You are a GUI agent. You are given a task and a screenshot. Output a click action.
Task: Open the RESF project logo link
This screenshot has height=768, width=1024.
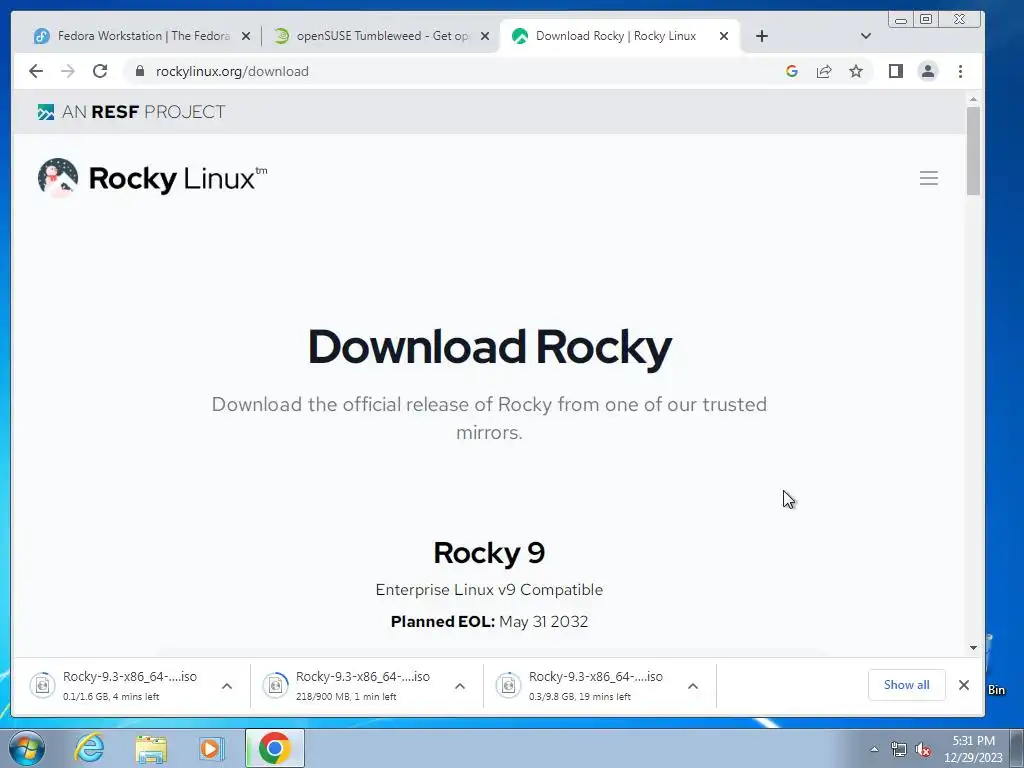(x=131, y=112)
